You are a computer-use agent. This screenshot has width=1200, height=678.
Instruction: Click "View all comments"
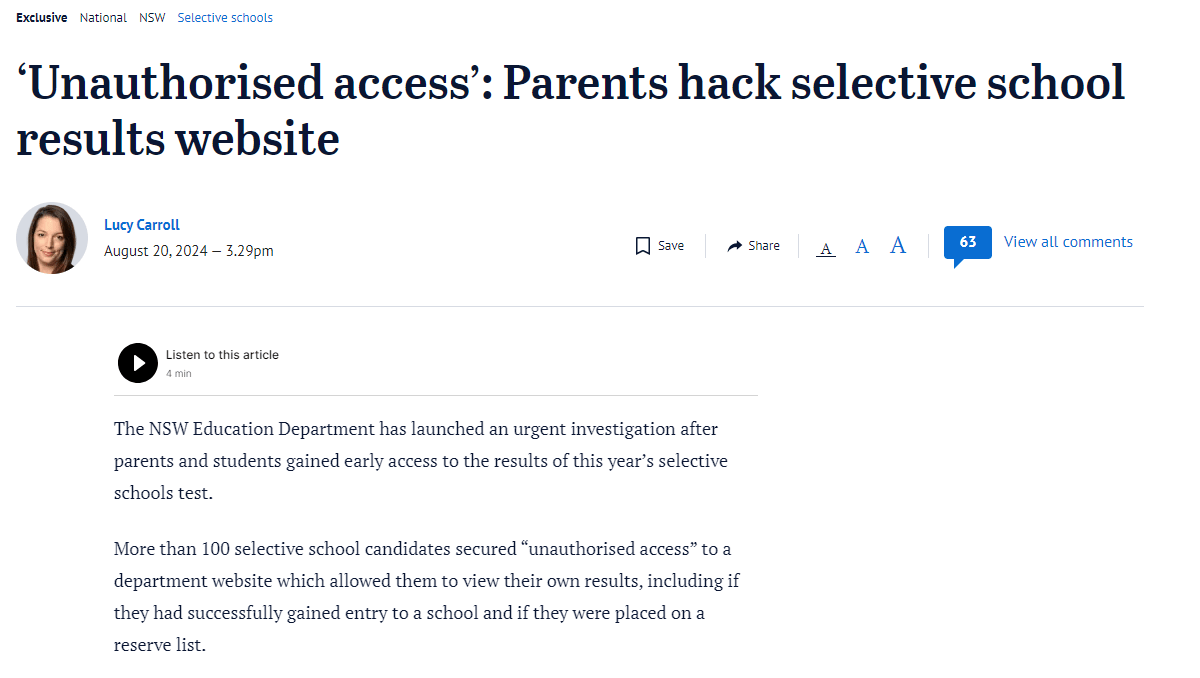[1068, 241]
